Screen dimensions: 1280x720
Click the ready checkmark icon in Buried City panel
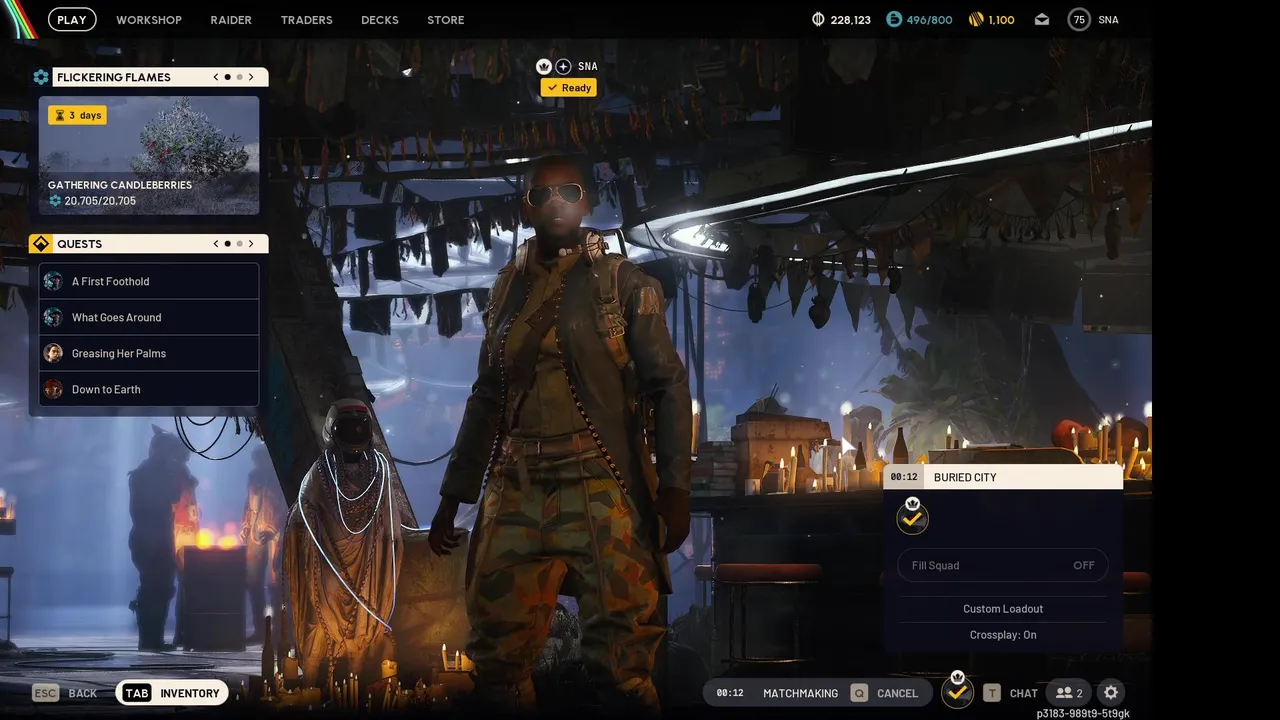912,519
